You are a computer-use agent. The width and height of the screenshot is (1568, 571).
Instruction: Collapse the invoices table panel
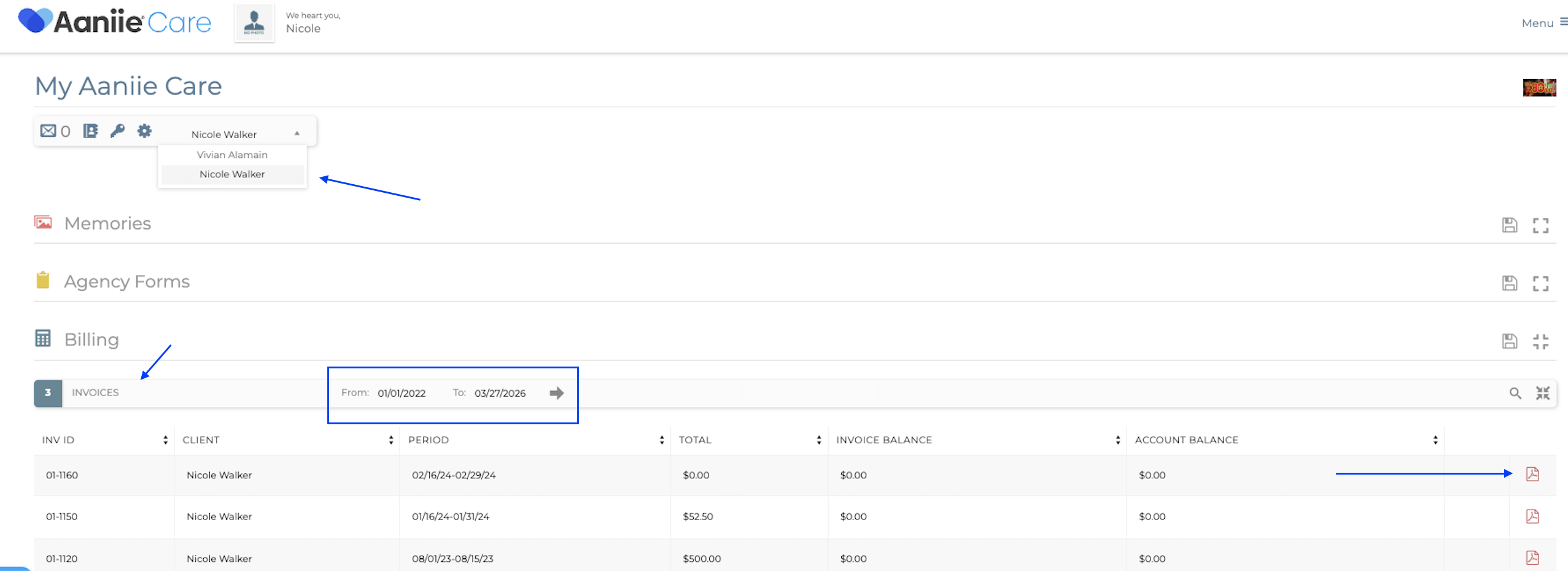click(1542, 394)
